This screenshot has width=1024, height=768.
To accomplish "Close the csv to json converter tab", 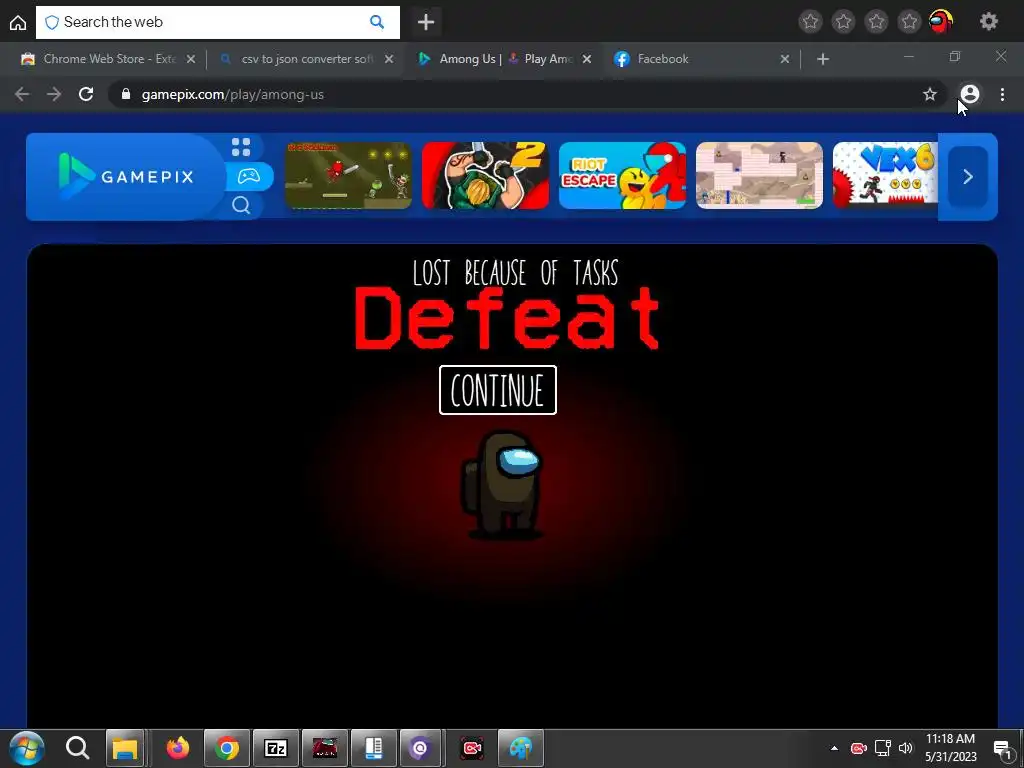I will click(x=389, y=59).
